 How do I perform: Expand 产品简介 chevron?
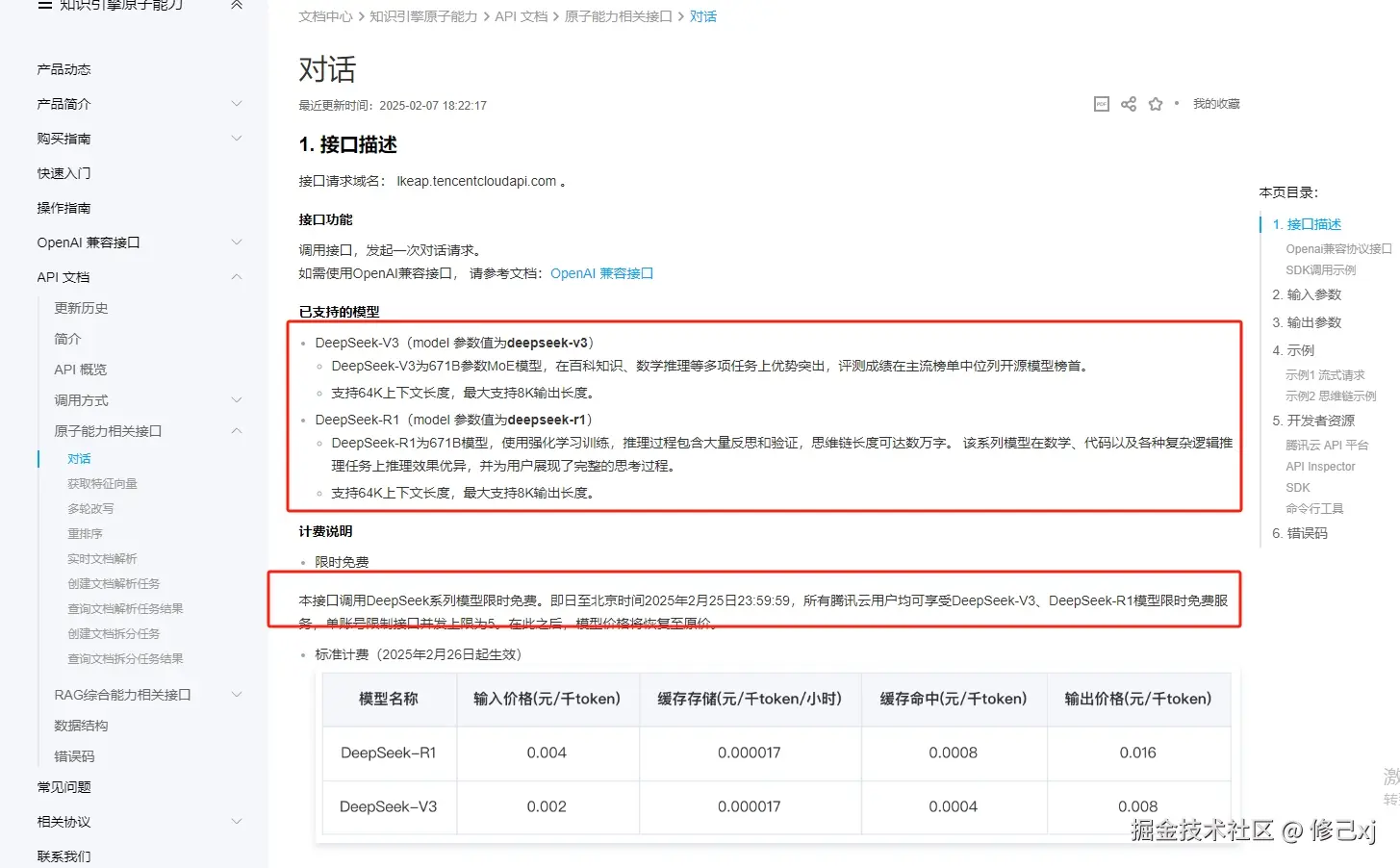coord(237,104)
